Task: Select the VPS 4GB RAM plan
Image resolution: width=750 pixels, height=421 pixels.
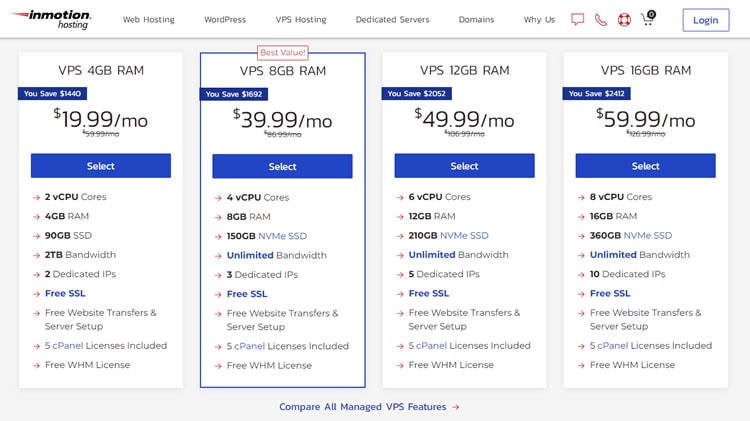Action: click(x=101, y=166)
